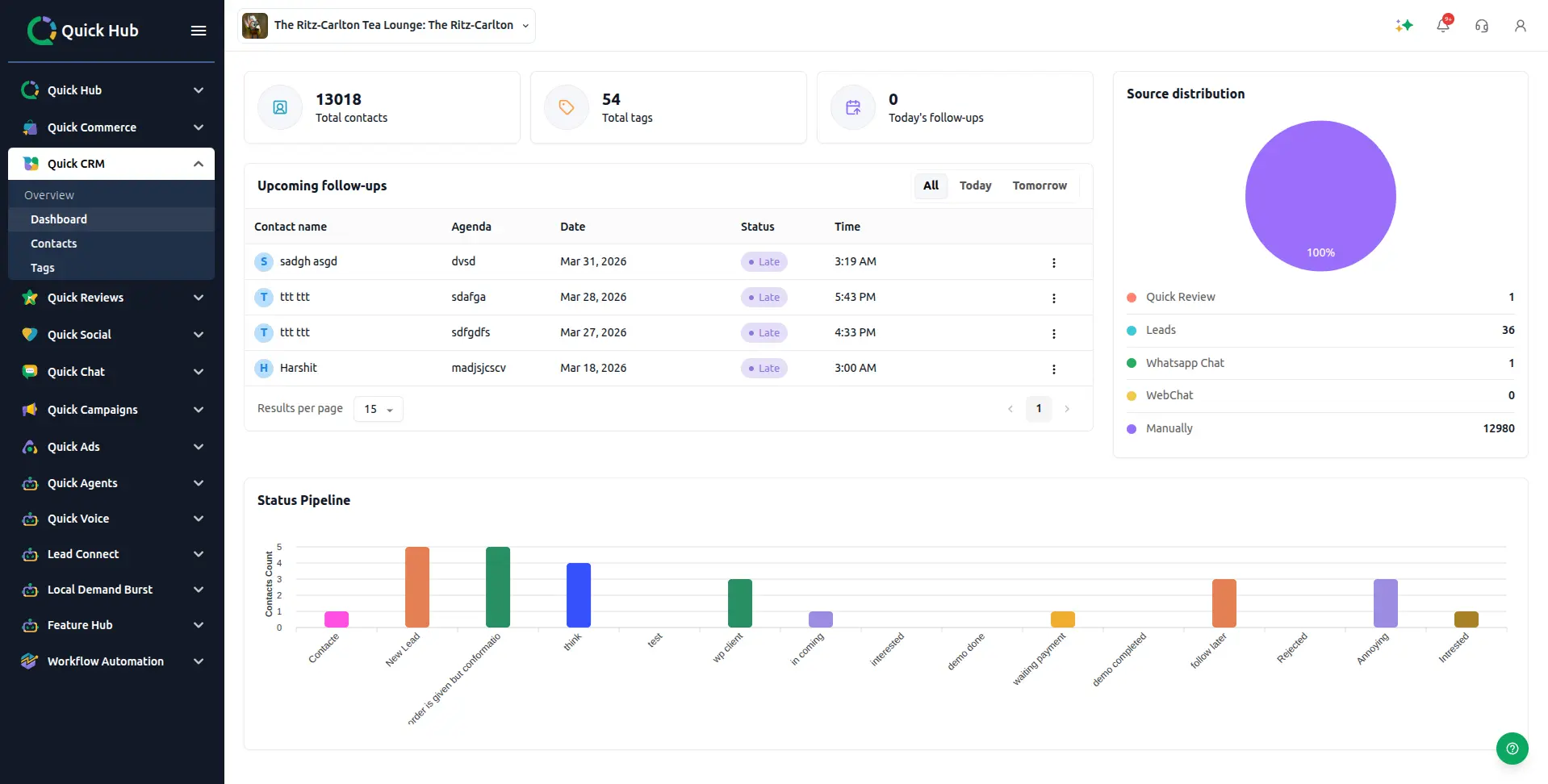This screenshot has height=784, width=1548.
Task: Open the Dashboard menu item
Action: [x=111, y=219]
